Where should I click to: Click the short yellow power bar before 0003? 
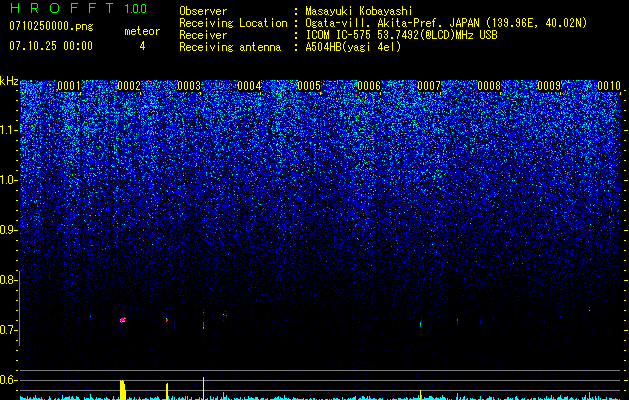[x=167, y=392]
